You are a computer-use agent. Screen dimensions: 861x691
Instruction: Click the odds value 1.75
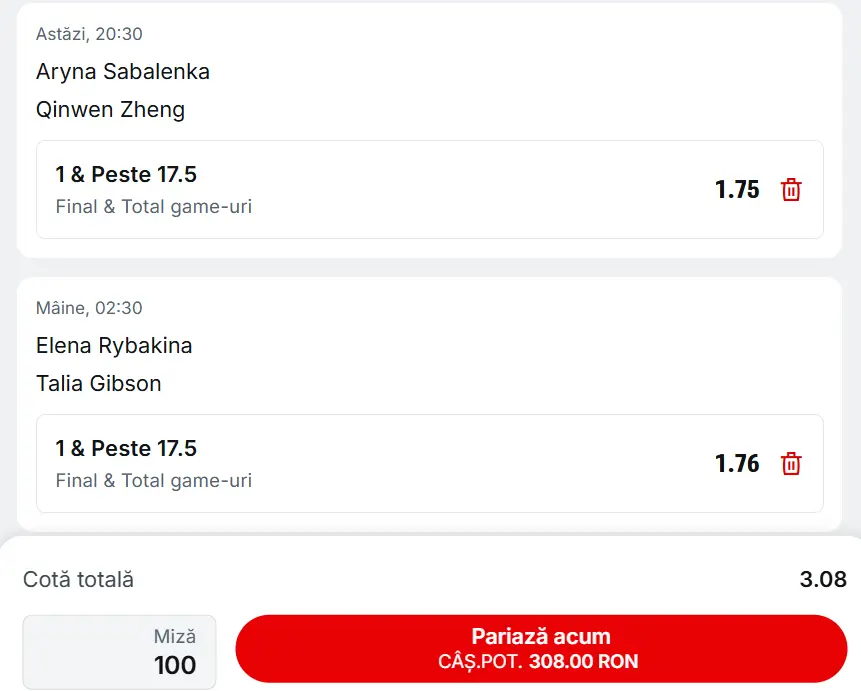pyautogui.click(x=737, y=190)
